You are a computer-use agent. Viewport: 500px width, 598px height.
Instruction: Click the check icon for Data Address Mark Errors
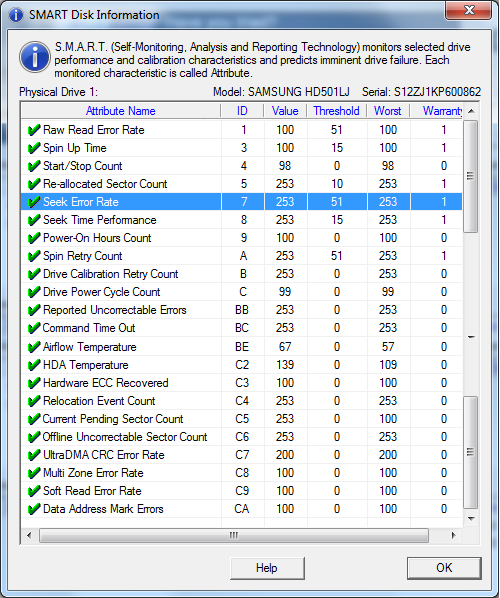(x=34, y=509)
